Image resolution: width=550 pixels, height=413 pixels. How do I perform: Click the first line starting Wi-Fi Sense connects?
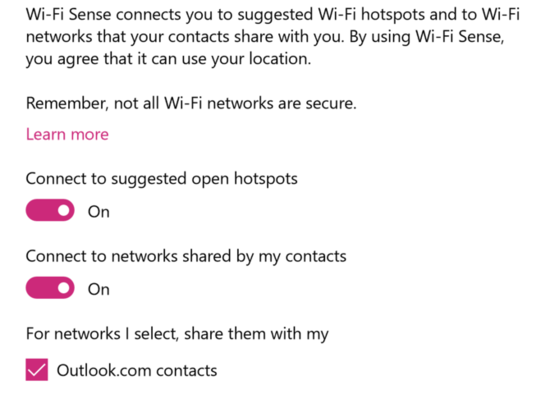[x=273, y=15]
